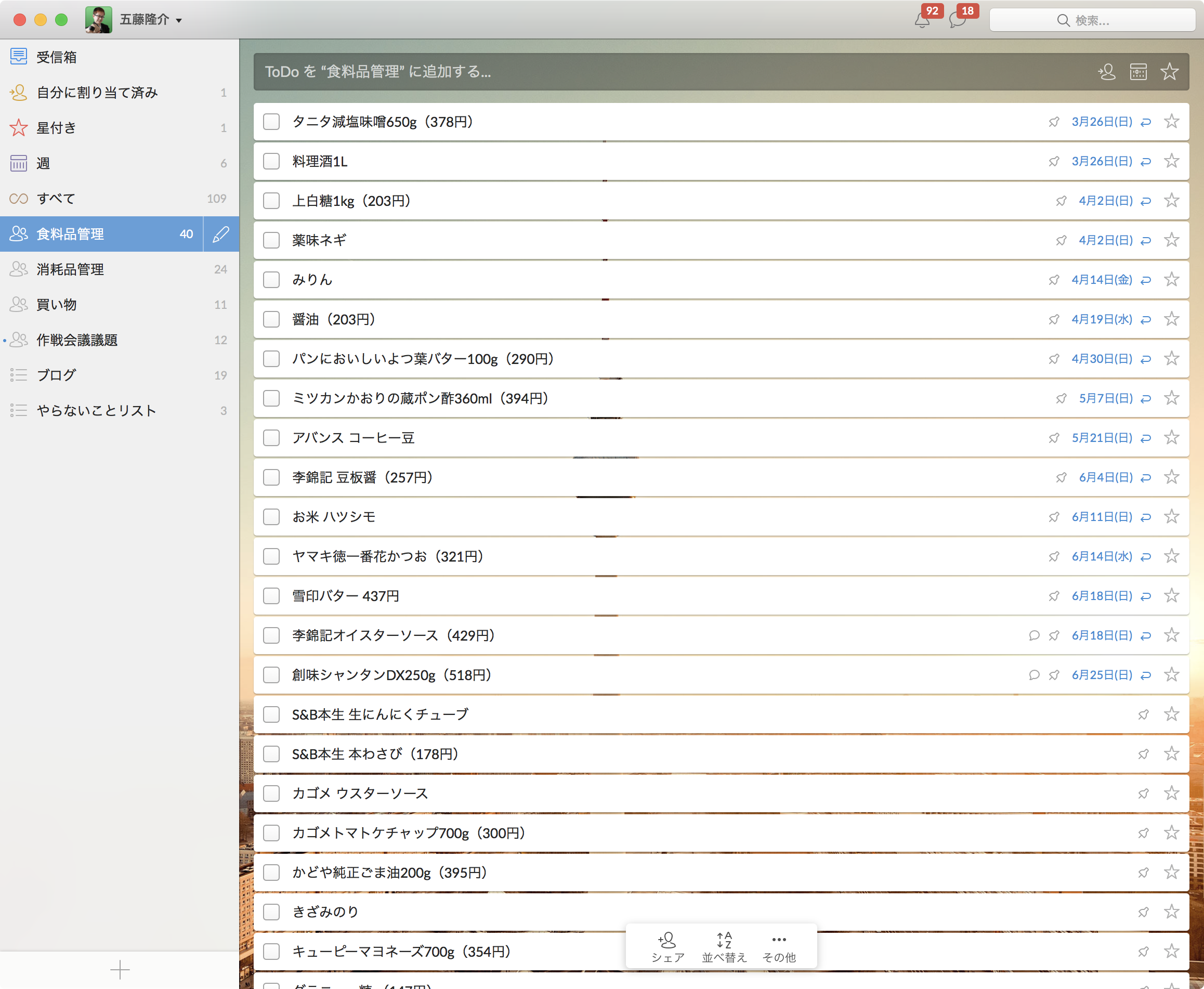Screen dimensions: 1204x989
Task: Expand the その他 more options menu
Action: tap(779, 947)
